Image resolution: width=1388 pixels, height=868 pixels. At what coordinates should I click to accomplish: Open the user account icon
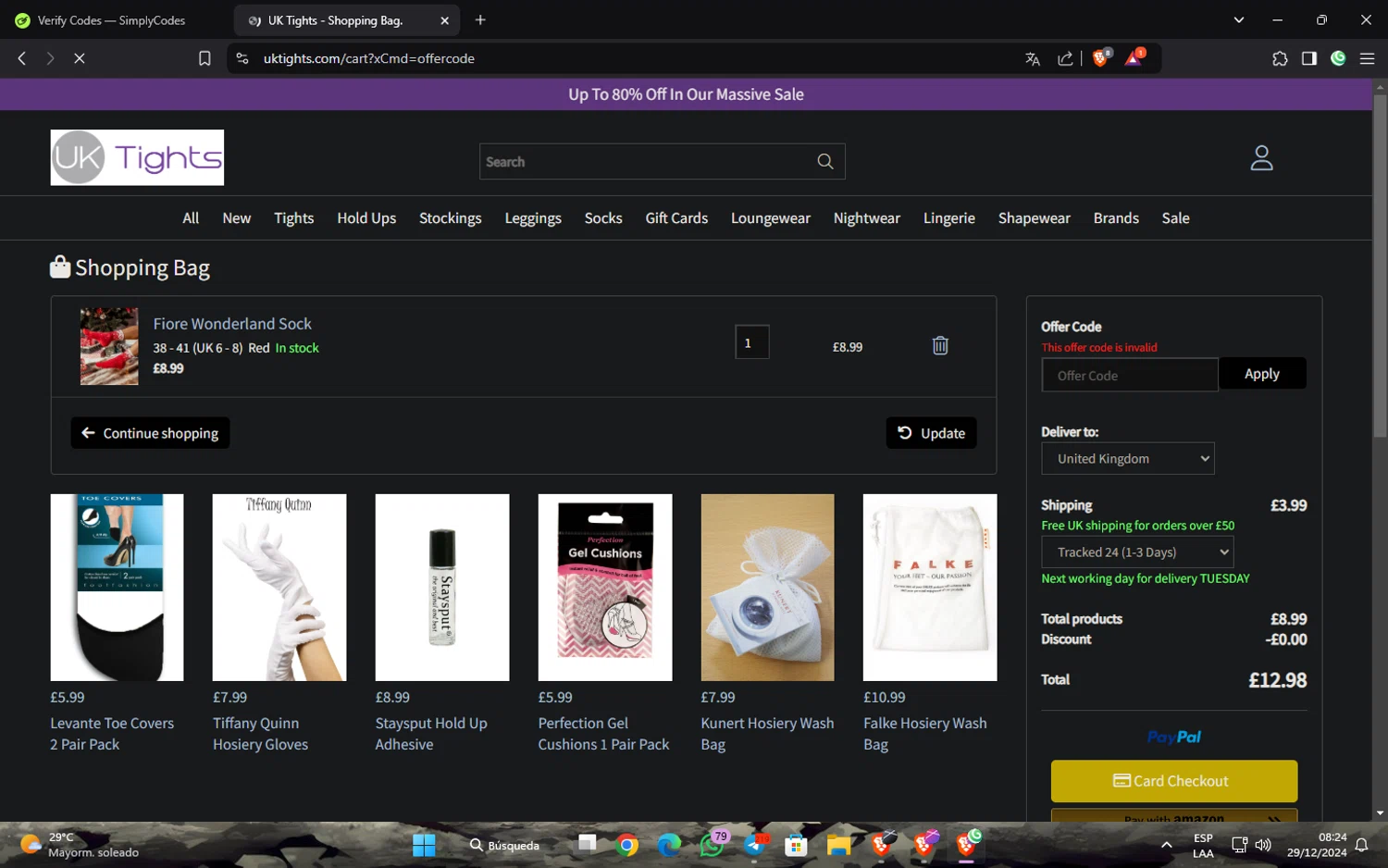point(1261,158)
